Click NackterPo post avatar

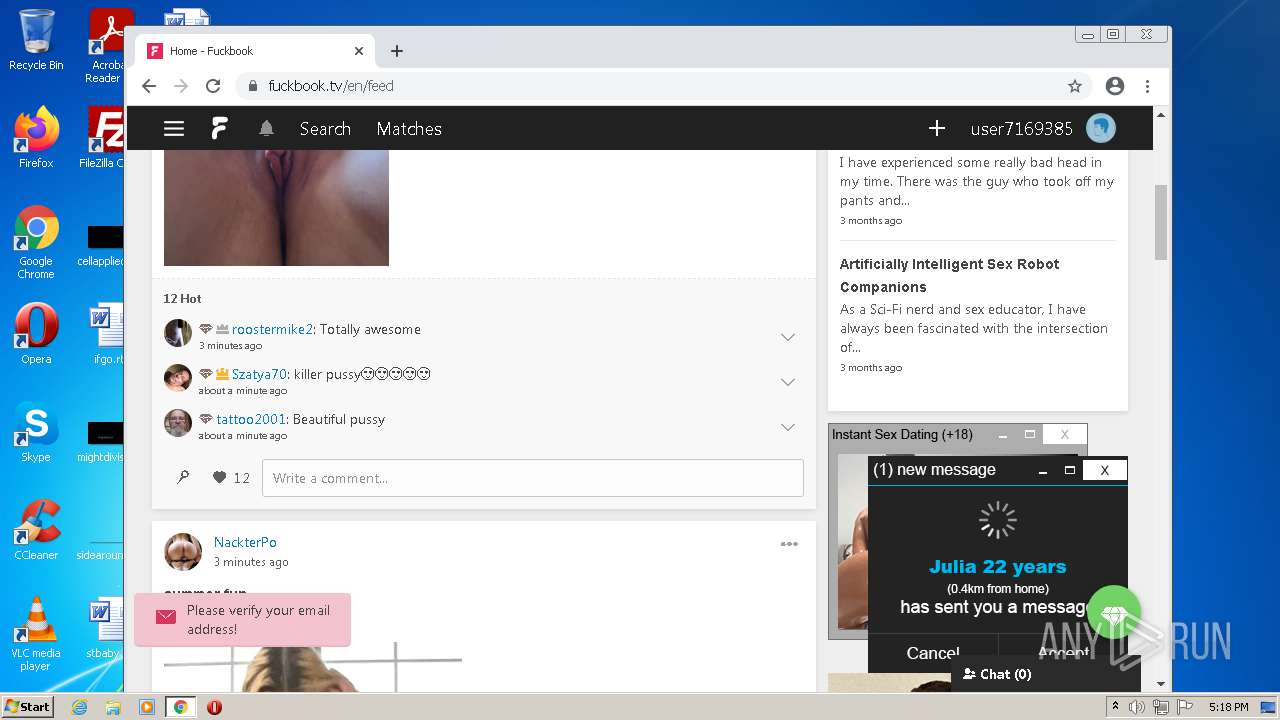tap(183, 552)
